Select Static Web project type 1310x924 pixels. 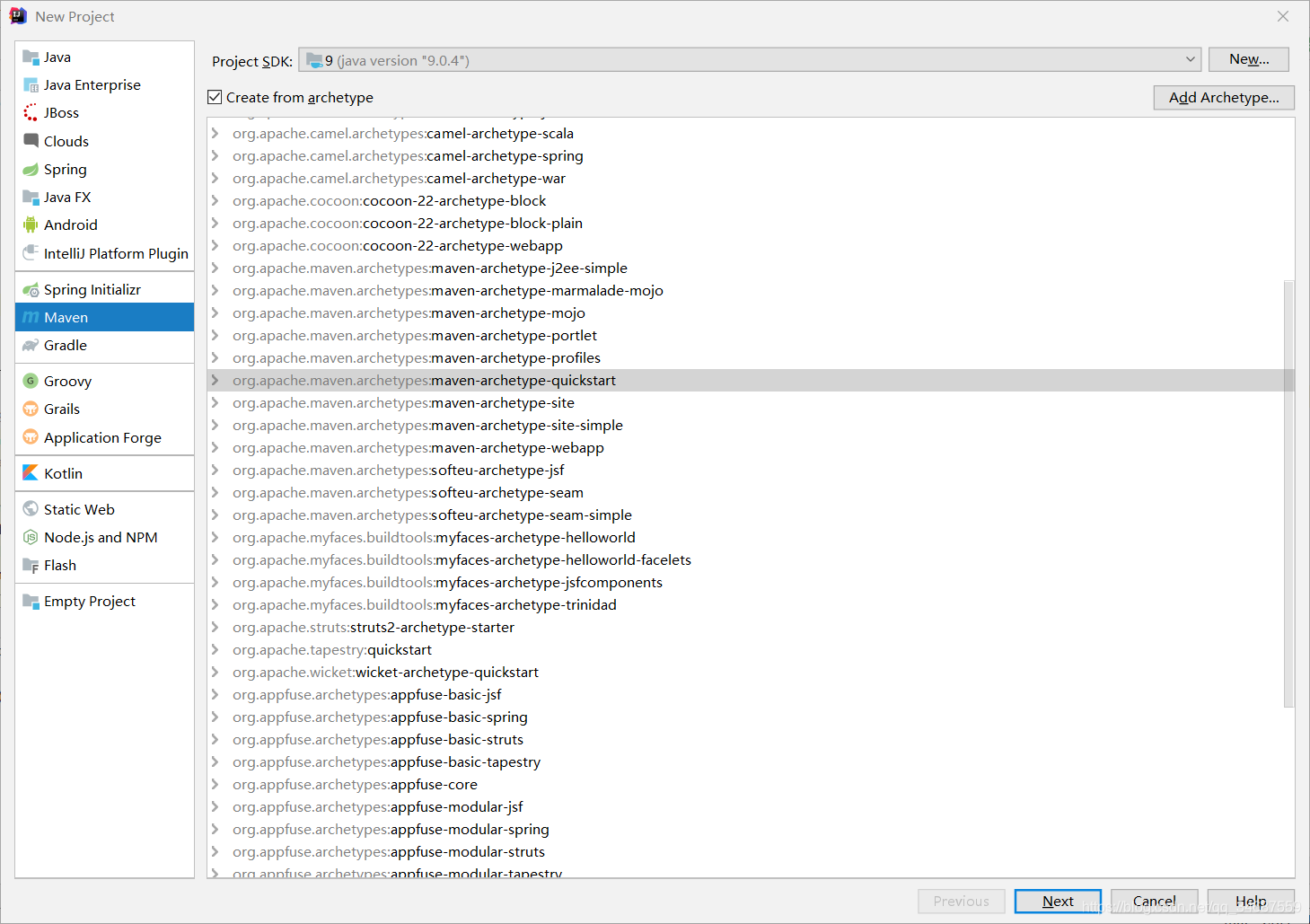104,509
